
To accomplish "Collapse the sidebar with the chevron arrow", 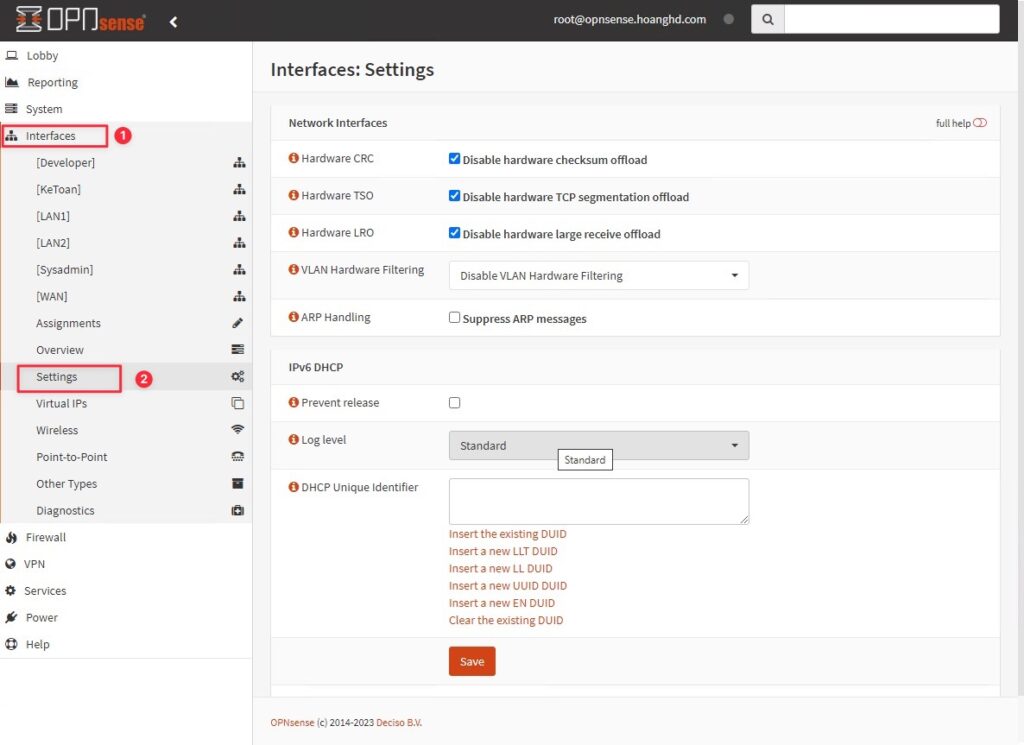I will (173, 22).
